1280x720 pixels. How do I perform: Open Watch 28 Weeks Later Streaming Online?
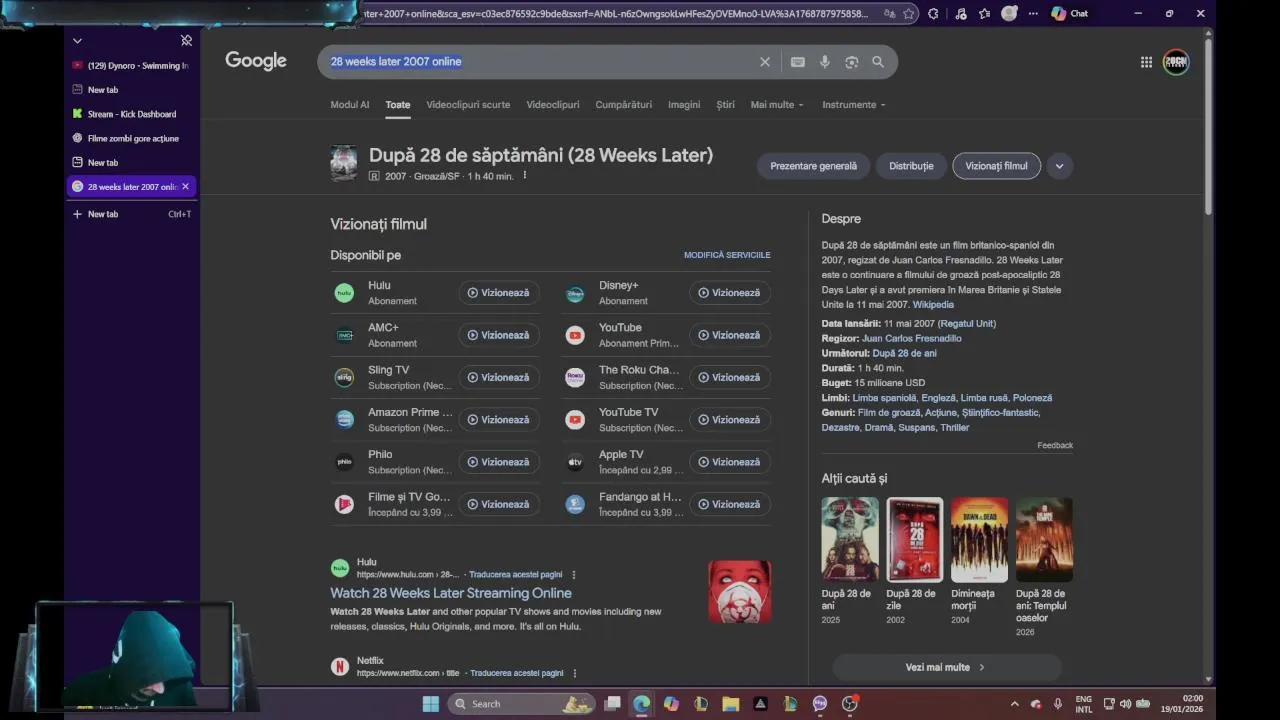(451, 593)
